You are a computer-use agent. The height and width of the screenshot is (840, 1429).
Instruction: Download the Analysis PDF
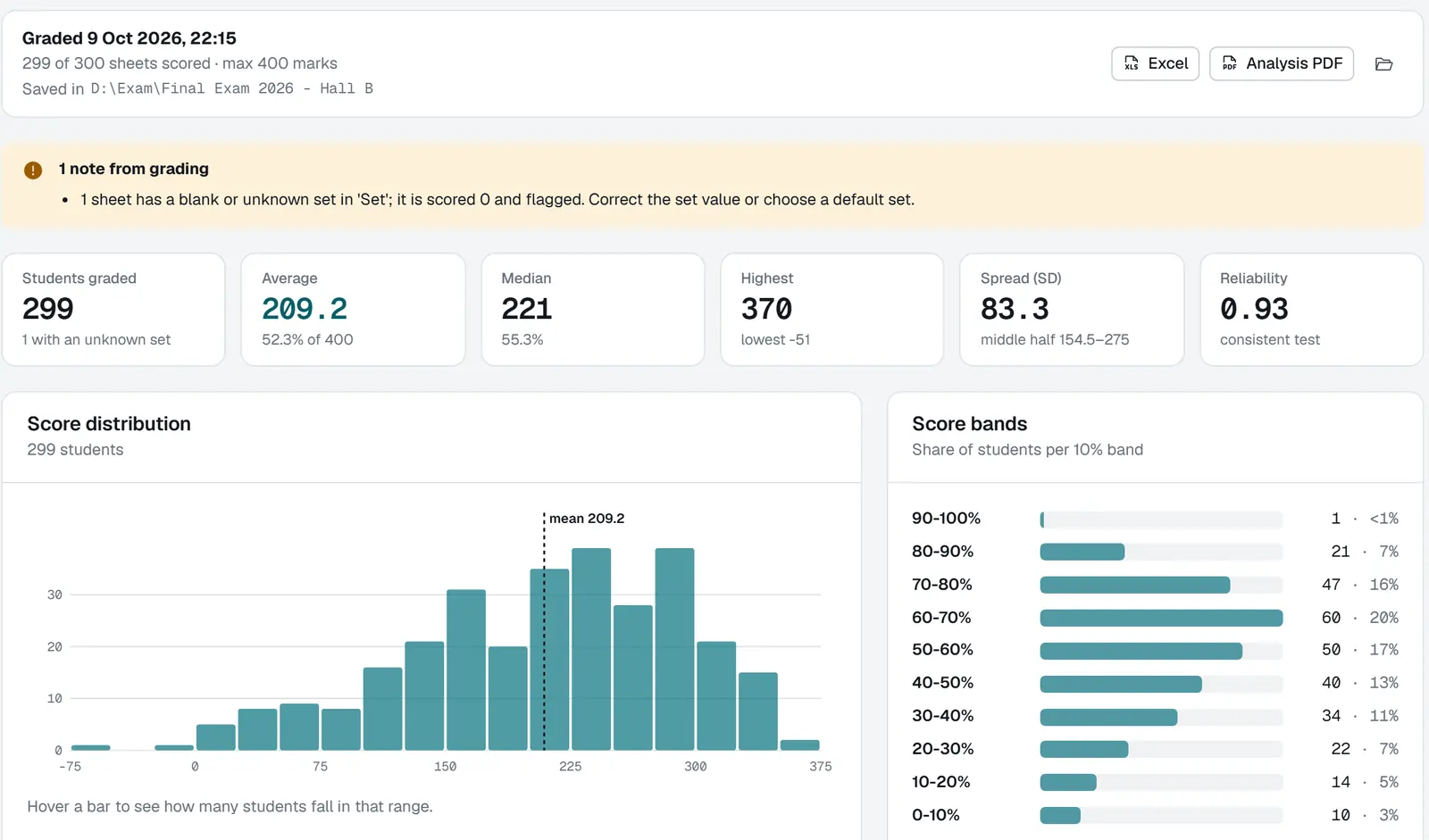(1282, 63)
